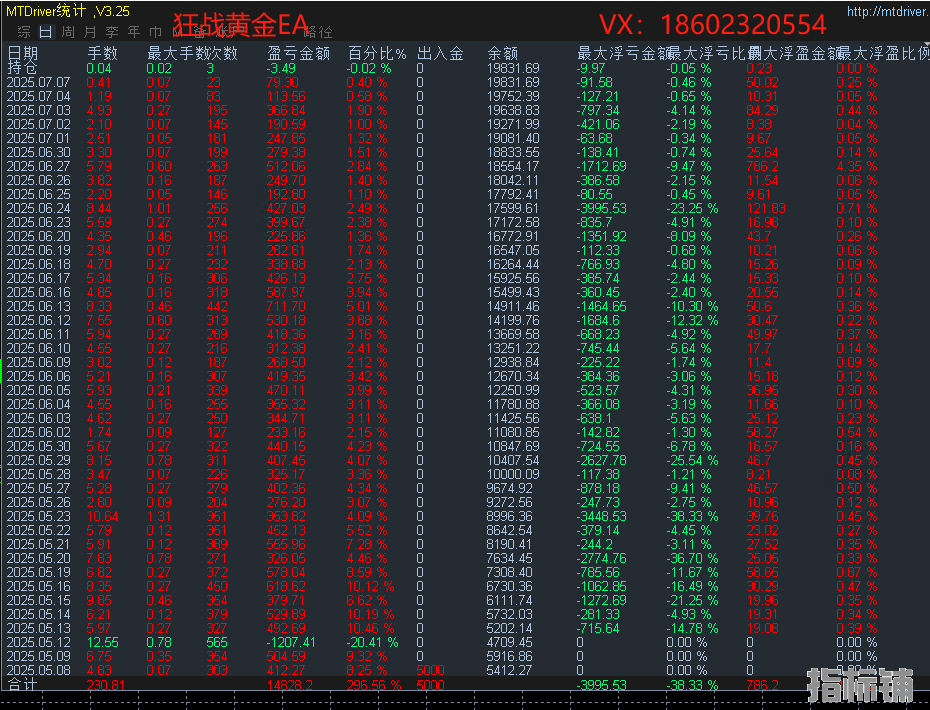Click the 5000 deposit in 2025.05.08 row
Screen dimensions: 930x710
pos(431,670)
